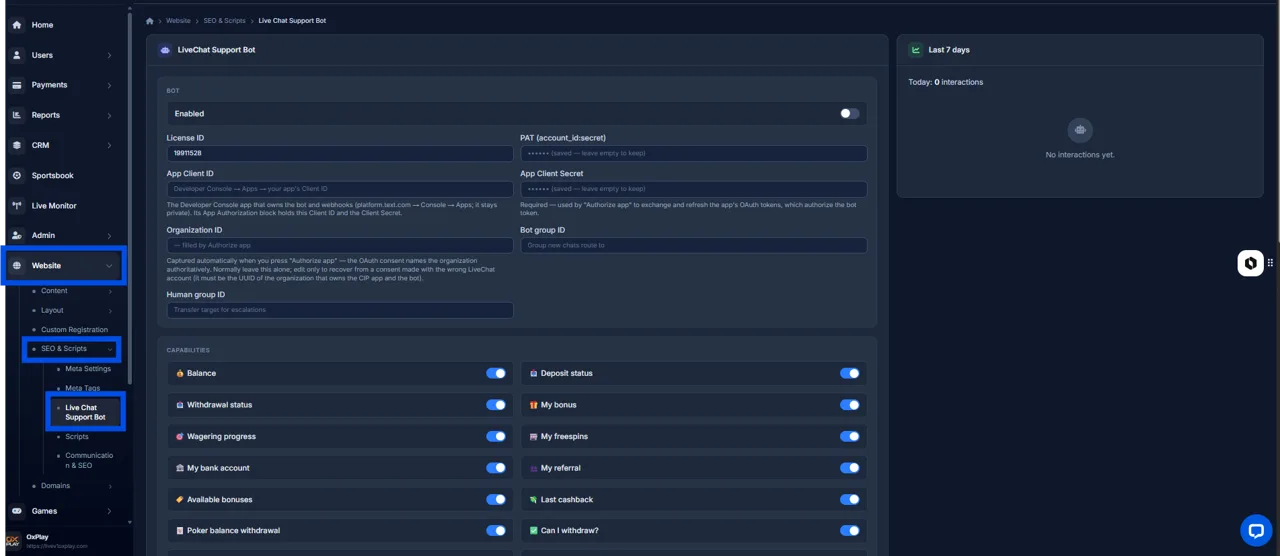Open Custom Registration in sidebar
The height and width of the screenshot is (556, 1280).
point(74,330)
